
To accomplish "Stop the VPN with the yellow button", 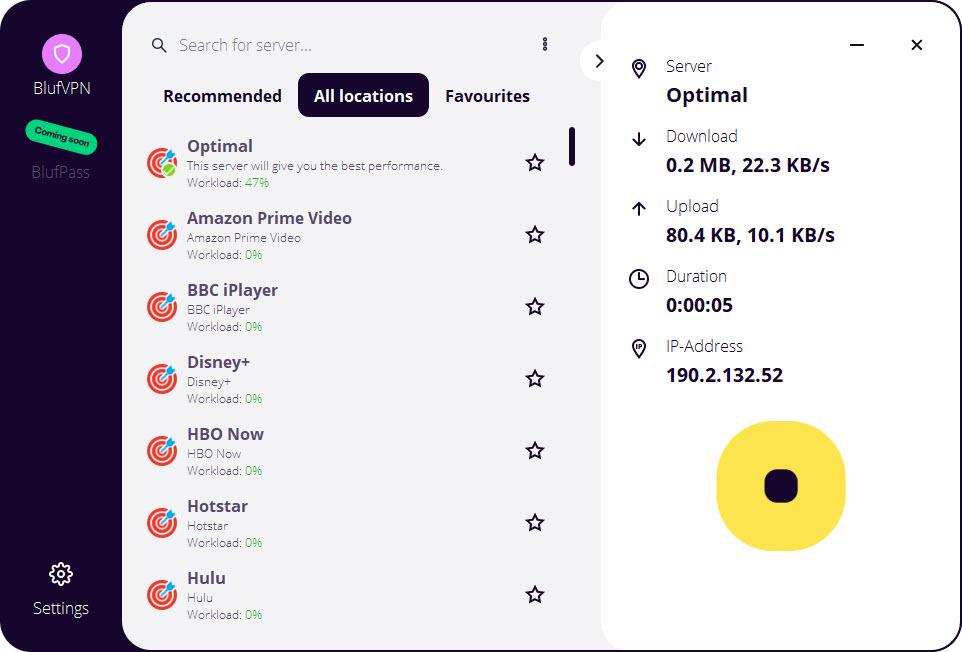I will pyautogui.click(x=781, y=486).
